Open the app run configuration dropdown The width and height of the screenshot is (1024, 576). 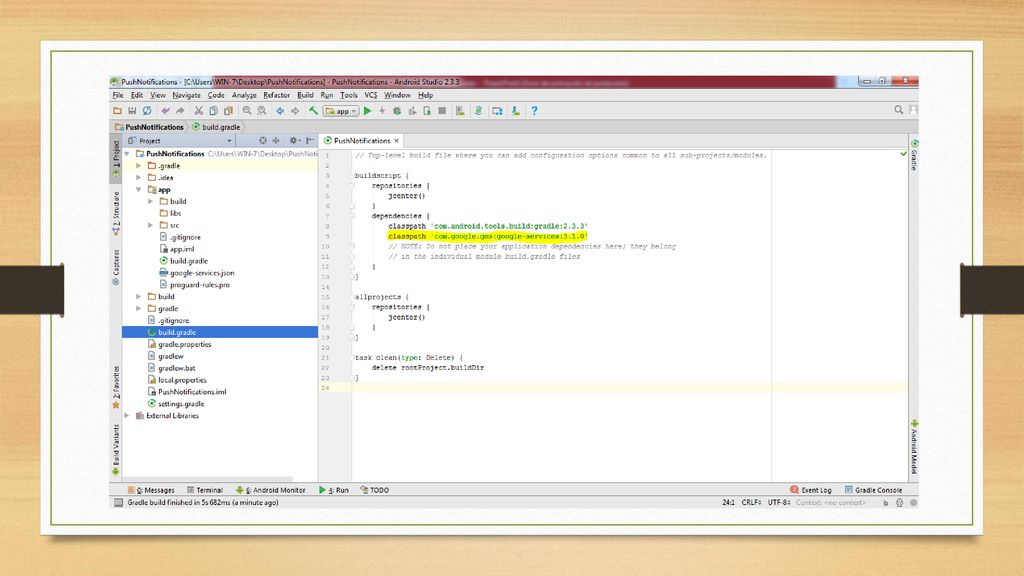[x=341, y=111]
